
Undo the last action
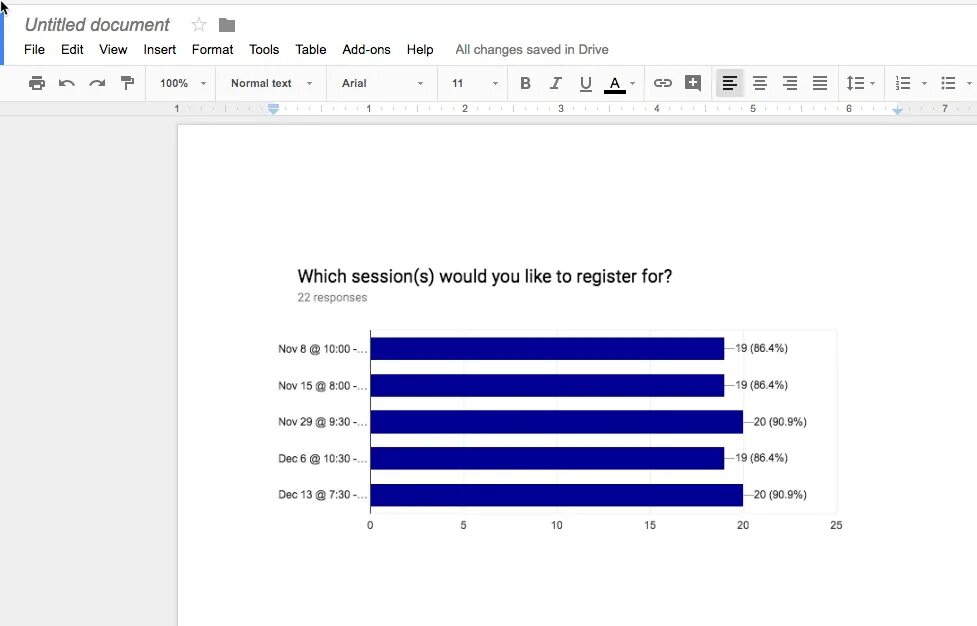pyautogui.click(x=67, y=83)
